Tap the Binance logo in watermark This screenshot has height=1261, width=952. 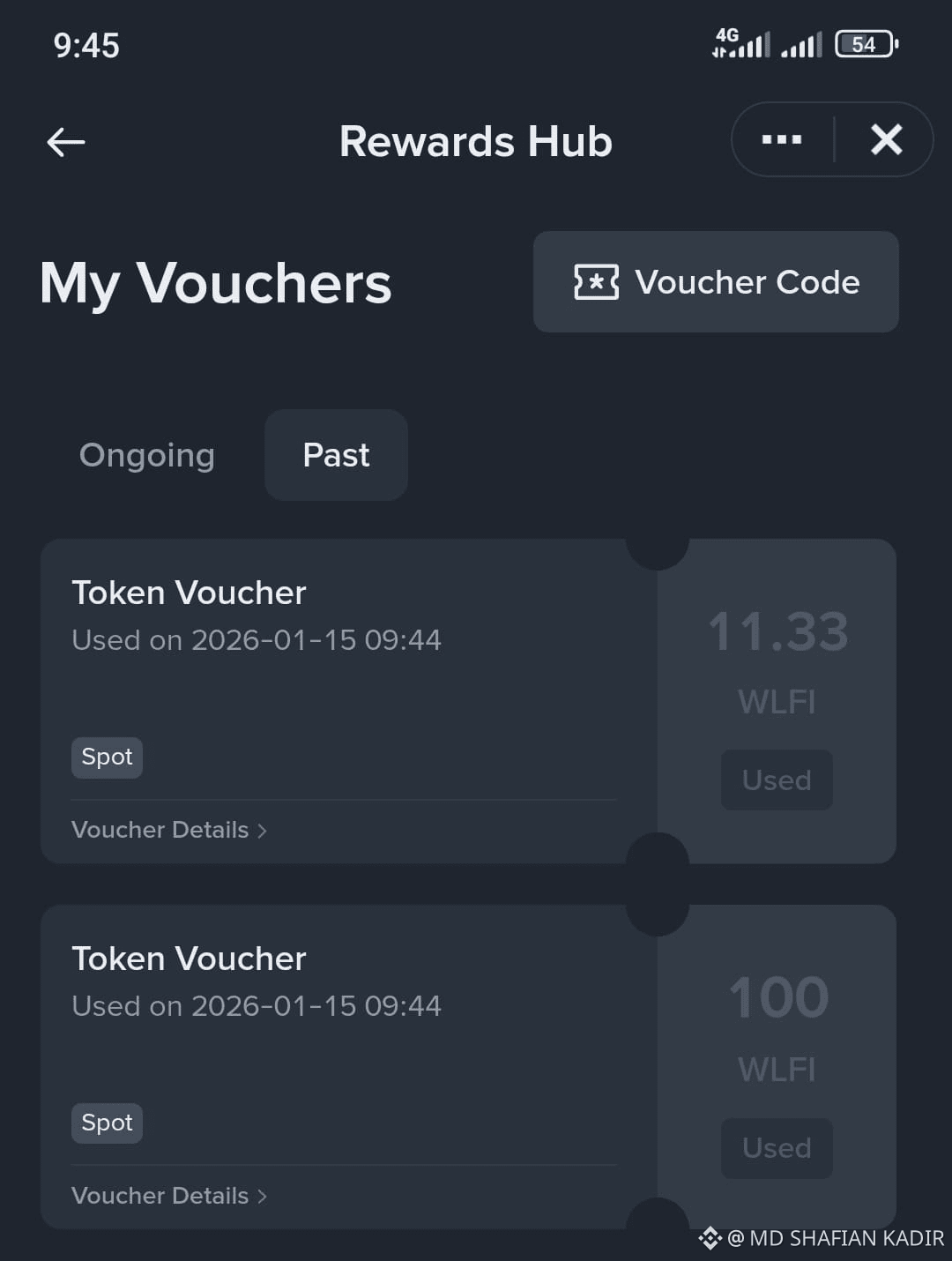tap(710, 1238)
